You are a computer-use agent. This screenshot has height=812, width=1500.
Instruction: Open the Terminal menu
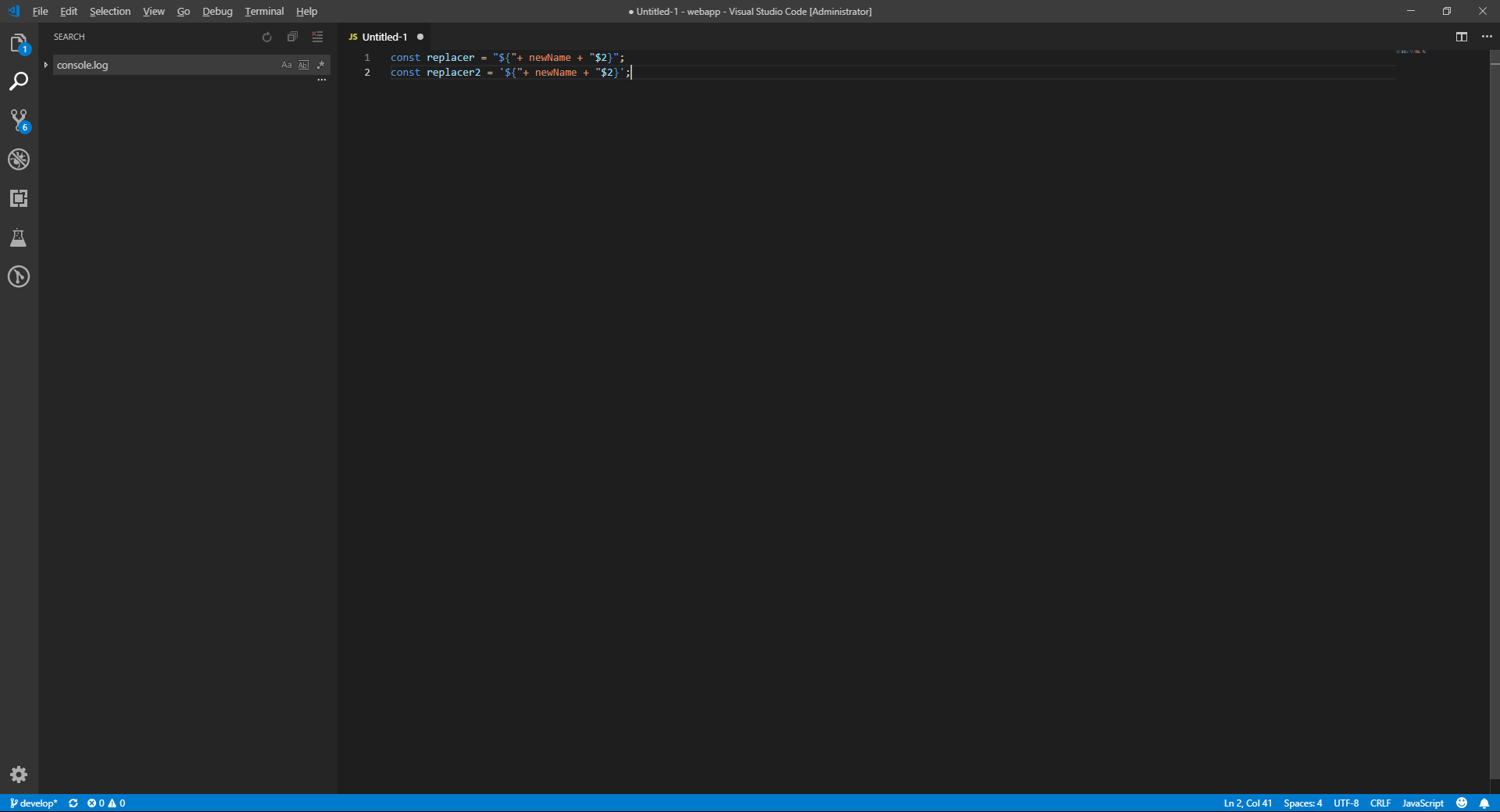click(x=263, y=11)
